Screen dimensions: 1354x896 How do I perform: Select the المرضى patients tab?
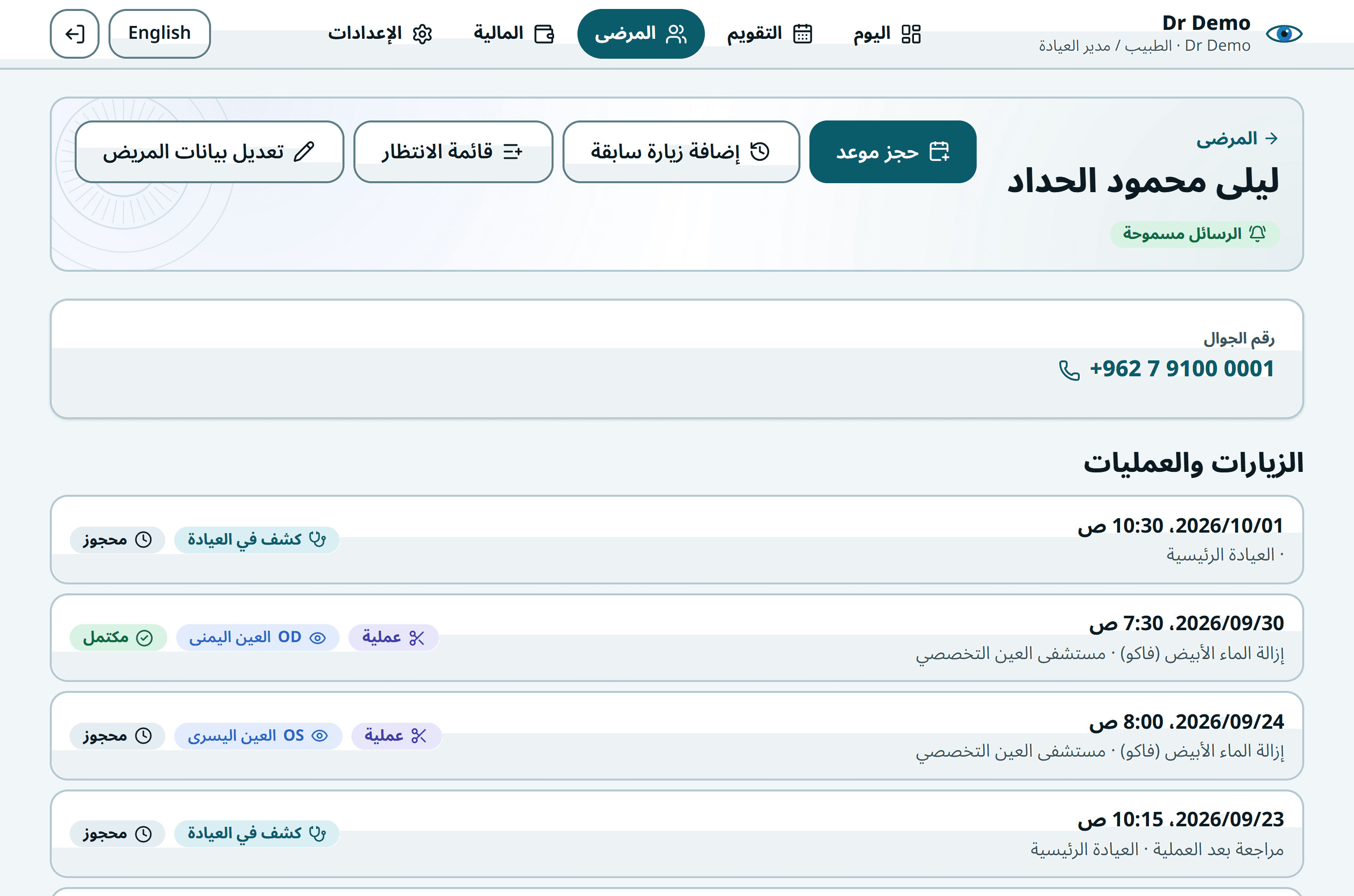coord(641,34)
